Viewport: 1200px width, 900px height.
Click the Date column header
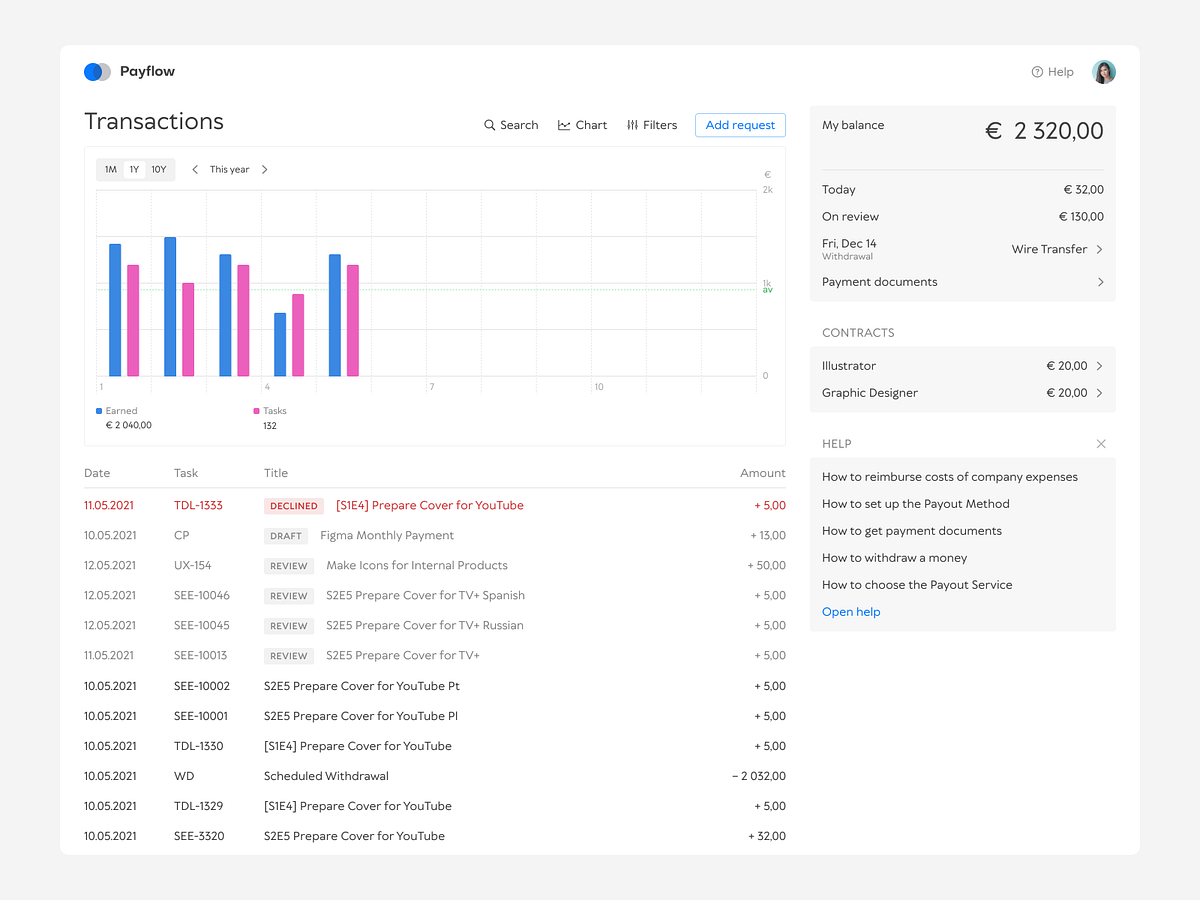pos(96,472)
